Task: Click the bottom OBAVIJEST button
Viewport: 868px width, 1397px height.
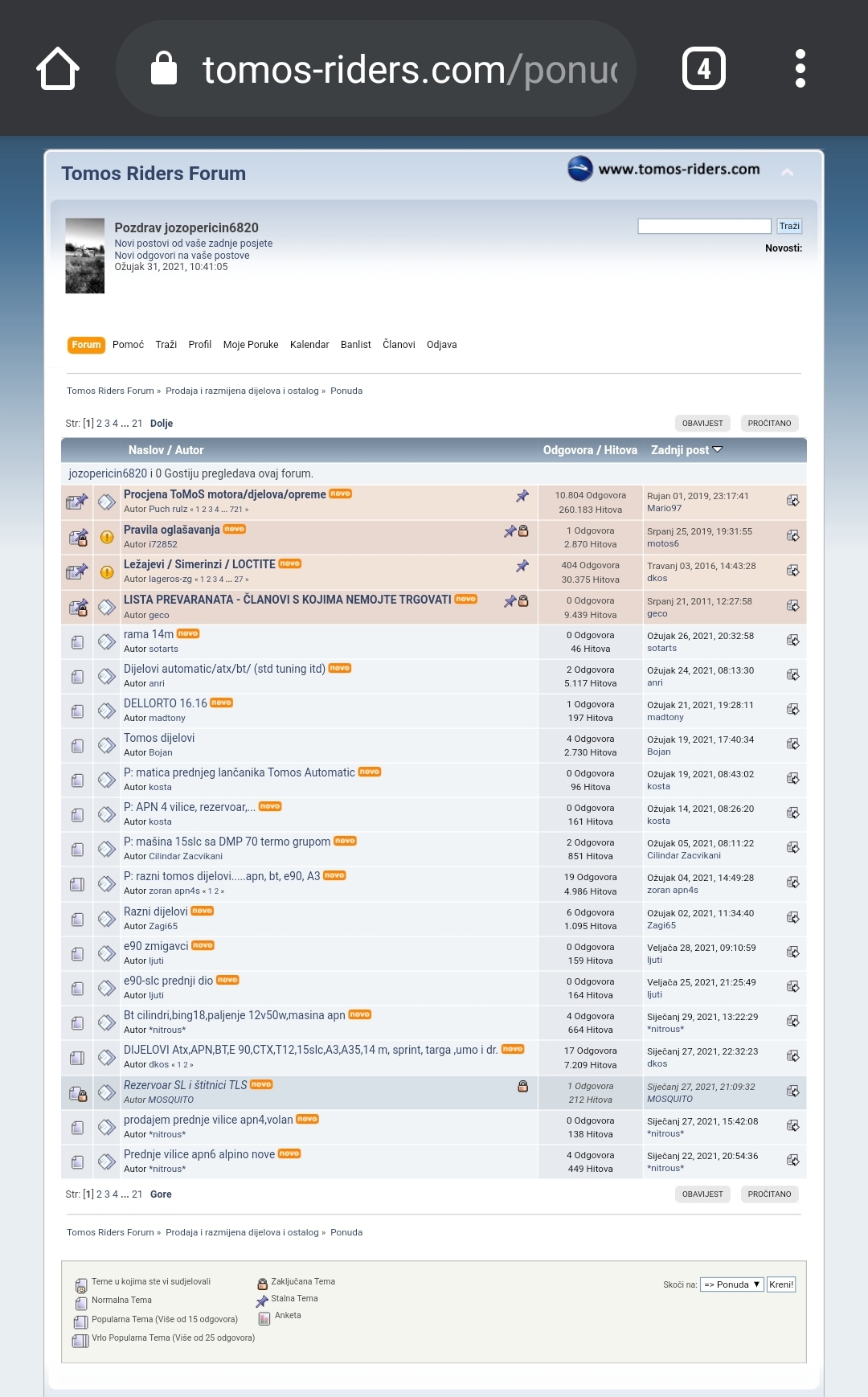Action: click(x=702, y=1194)
